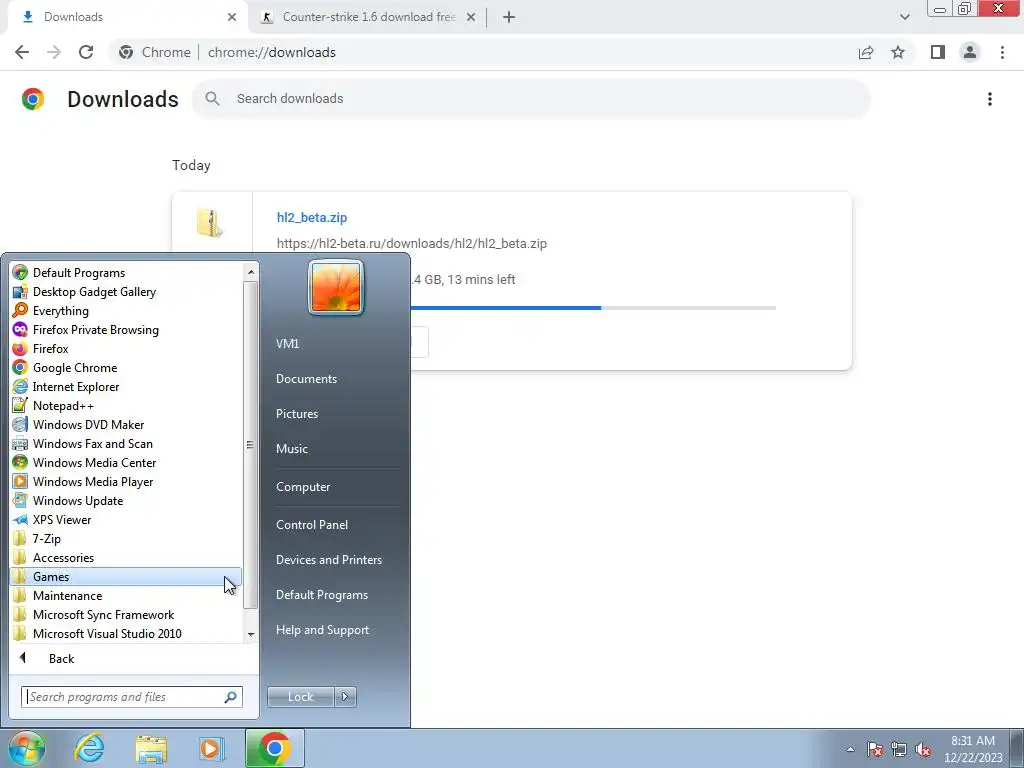Switch to the Counter-strike 1.6 download tab
This screenshot has height=768, width=1024.
[x=368, y=17]
